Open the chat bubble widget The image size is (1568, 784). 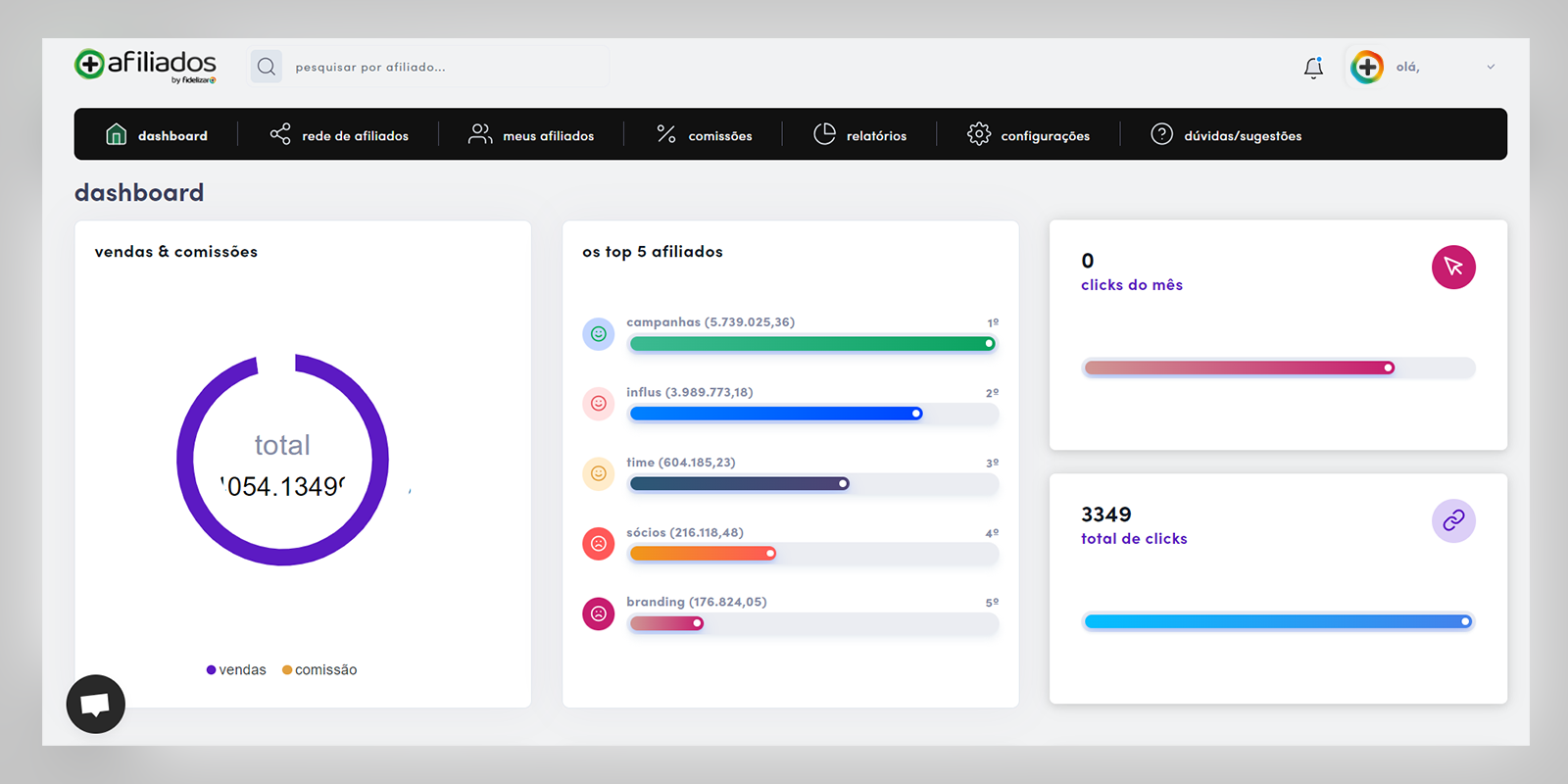96,704
